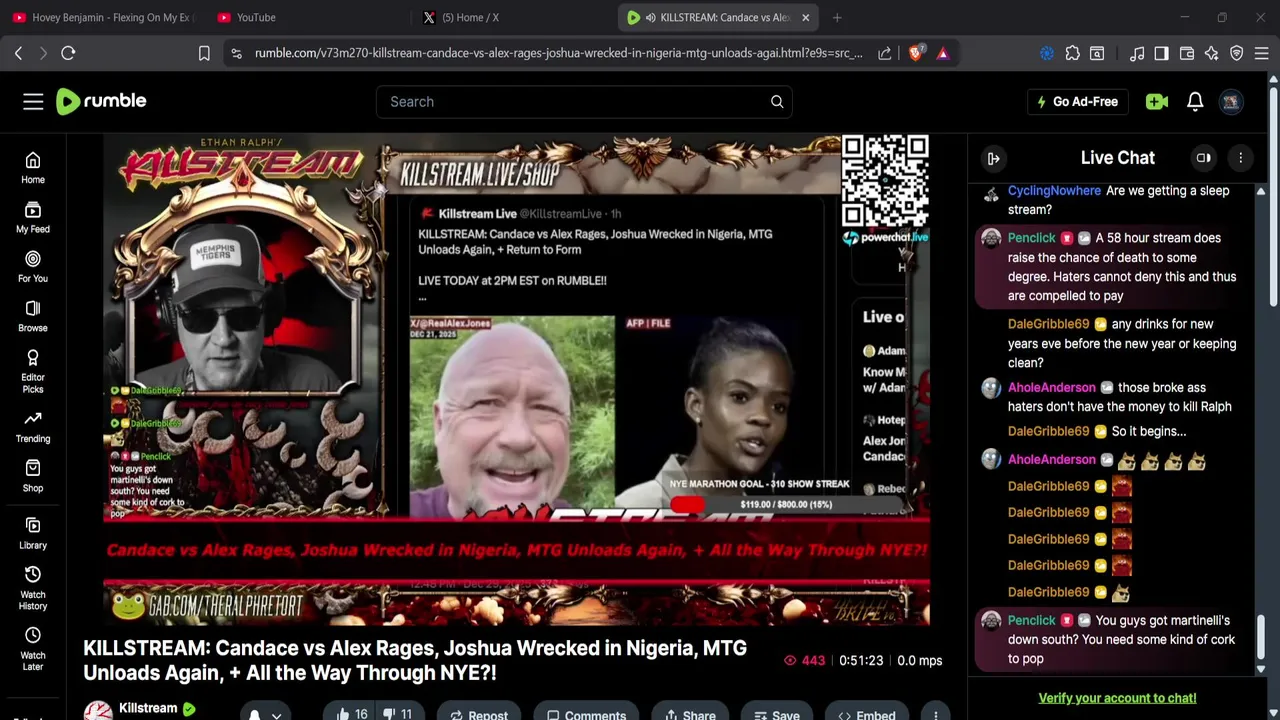Screen dimensions: 1280x720
Task: Click the green go-live camera icon
Action: click(x=1157, y=101)
